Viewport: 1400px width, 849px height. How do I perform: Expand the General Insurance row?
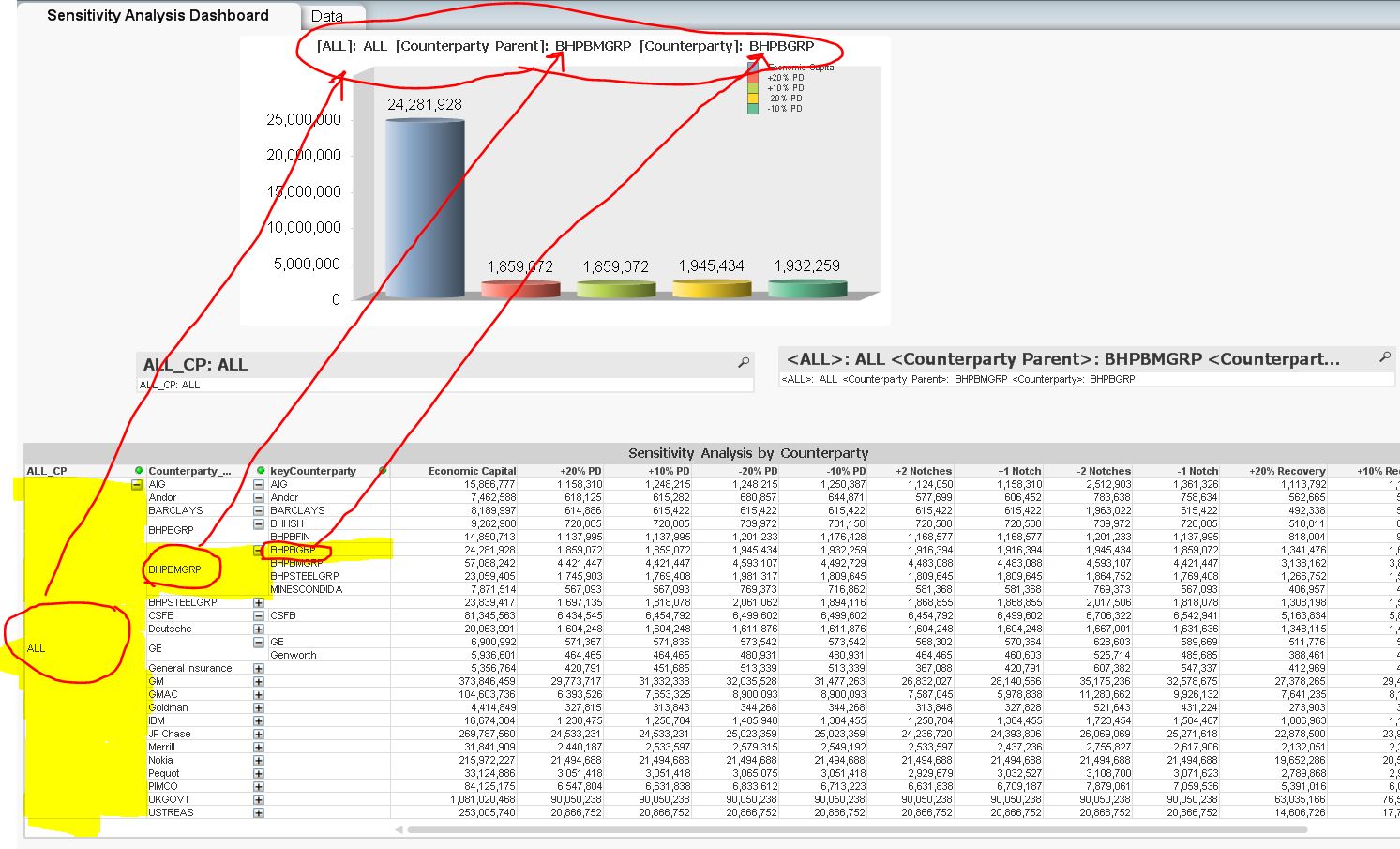pyautogui.click(x=259, y=669)
